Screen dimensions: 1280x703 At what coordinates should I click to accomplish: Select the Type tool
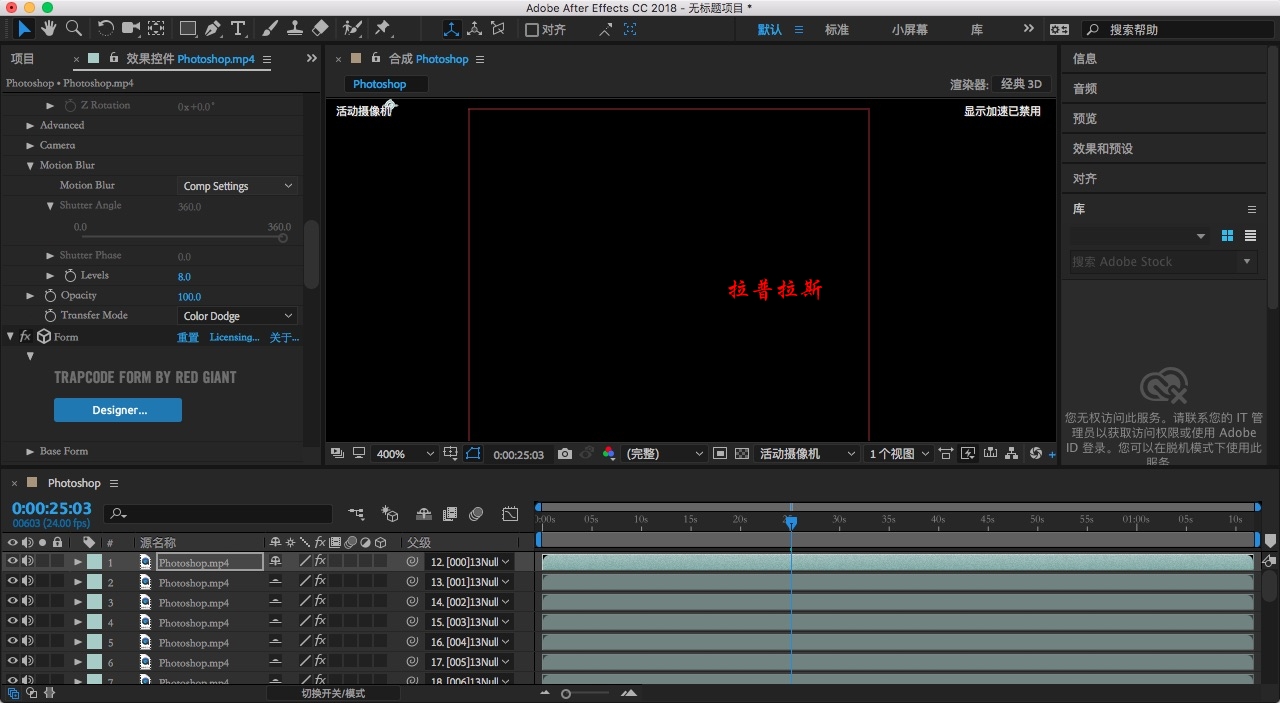239,29
